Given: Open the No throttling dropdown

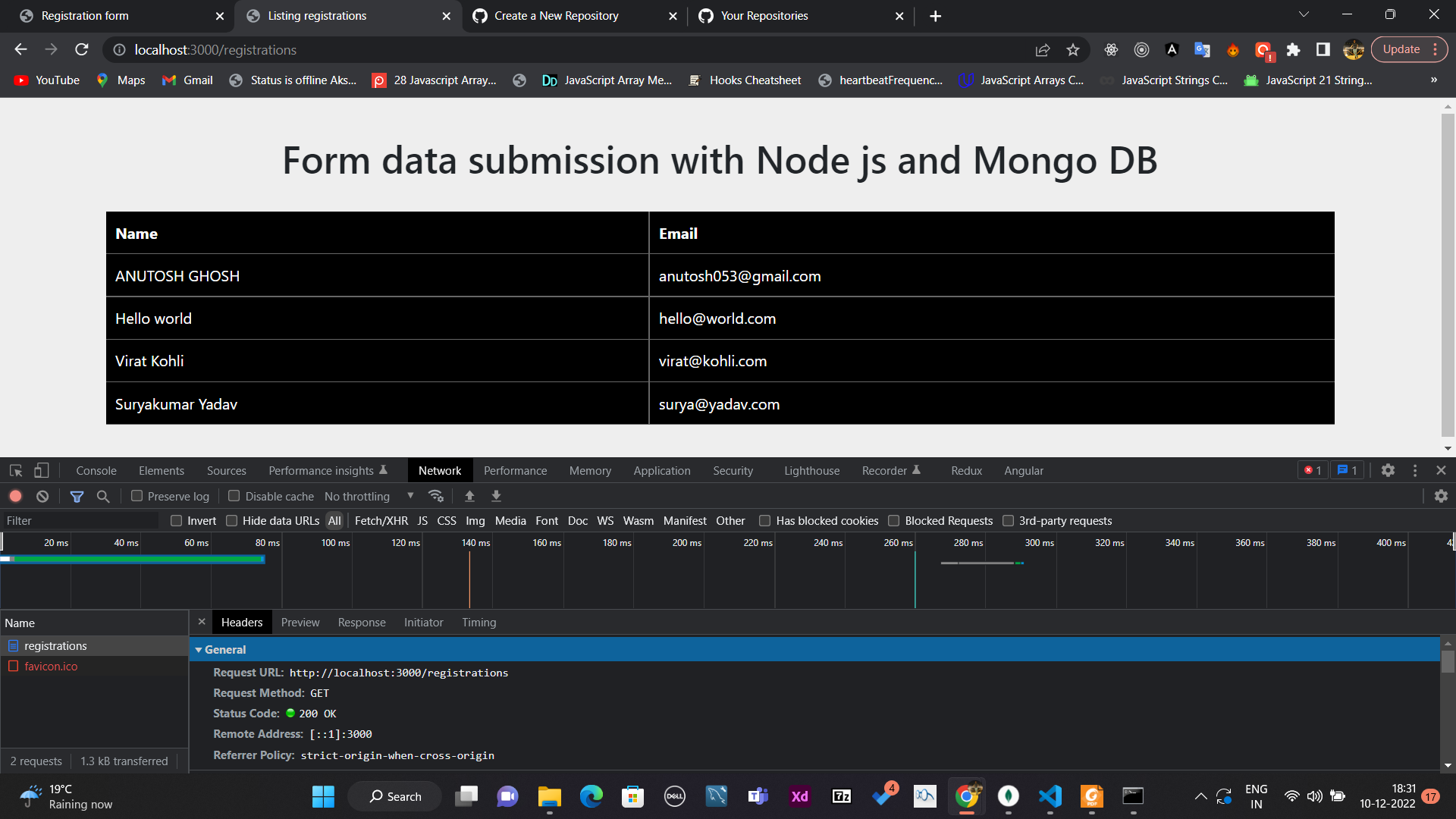Looking at the screenshot, I should [367, 496].
